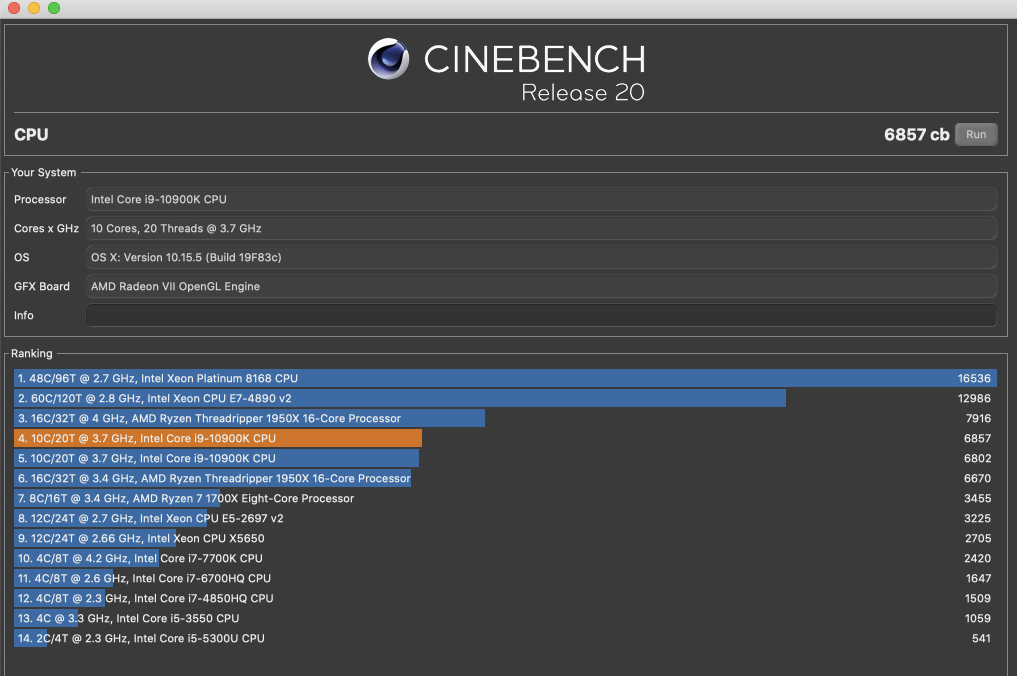Click the 6857 cb CPU score
The width and height of the screenshot is (1017, 676).
pos(916,134)
